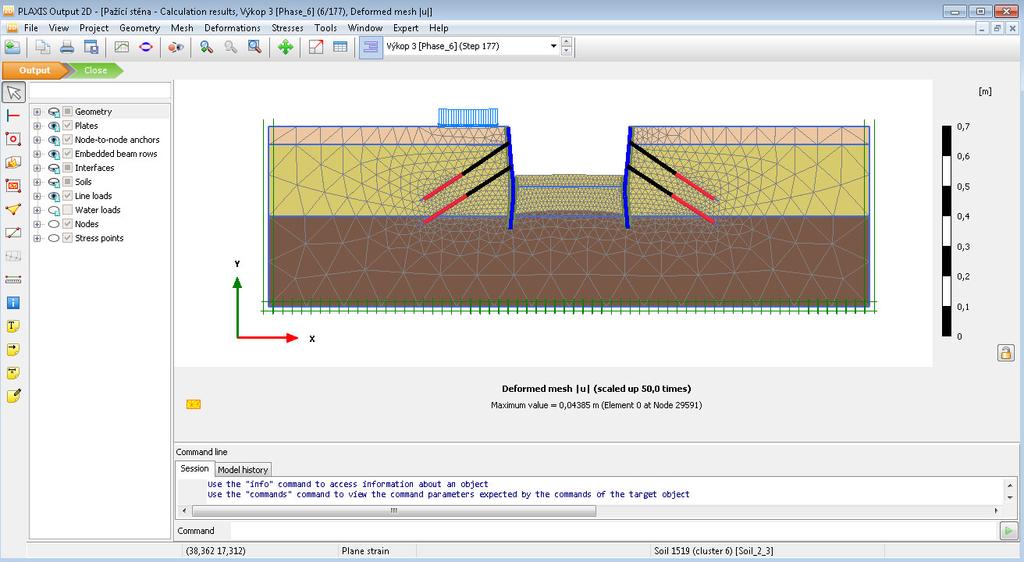
Task: Click the ruler distance measurement tool
Action: click(x=13, y=279)
